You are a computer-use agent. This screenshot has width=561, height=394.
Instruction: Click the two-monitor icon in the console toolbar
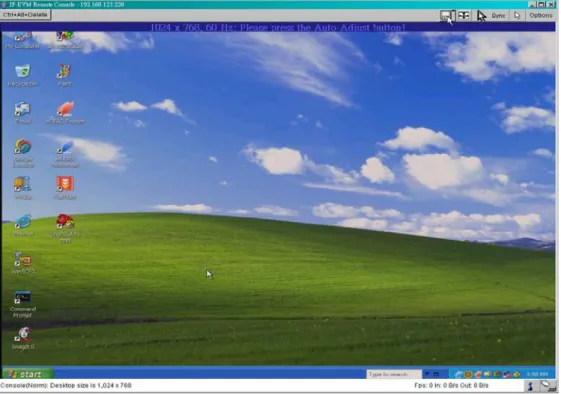point(464,15)
